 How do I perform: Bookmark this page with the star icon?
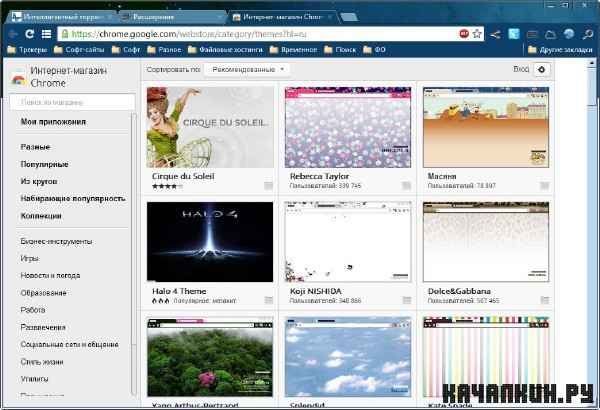point(477,34)
